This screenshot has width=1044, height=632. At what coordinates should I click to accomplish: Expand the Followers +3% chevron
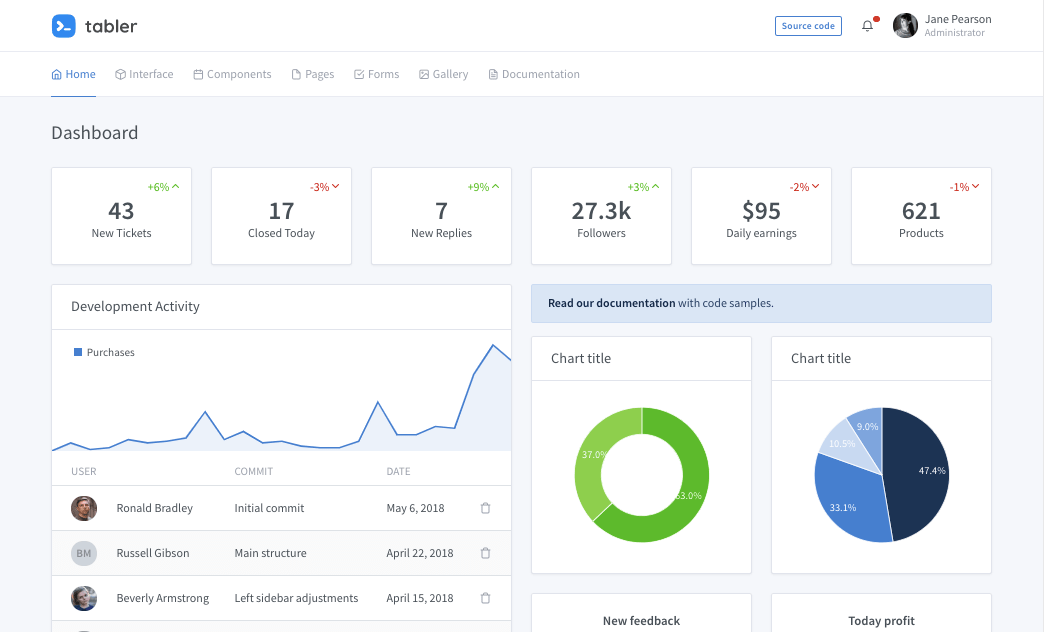[654, 186]
